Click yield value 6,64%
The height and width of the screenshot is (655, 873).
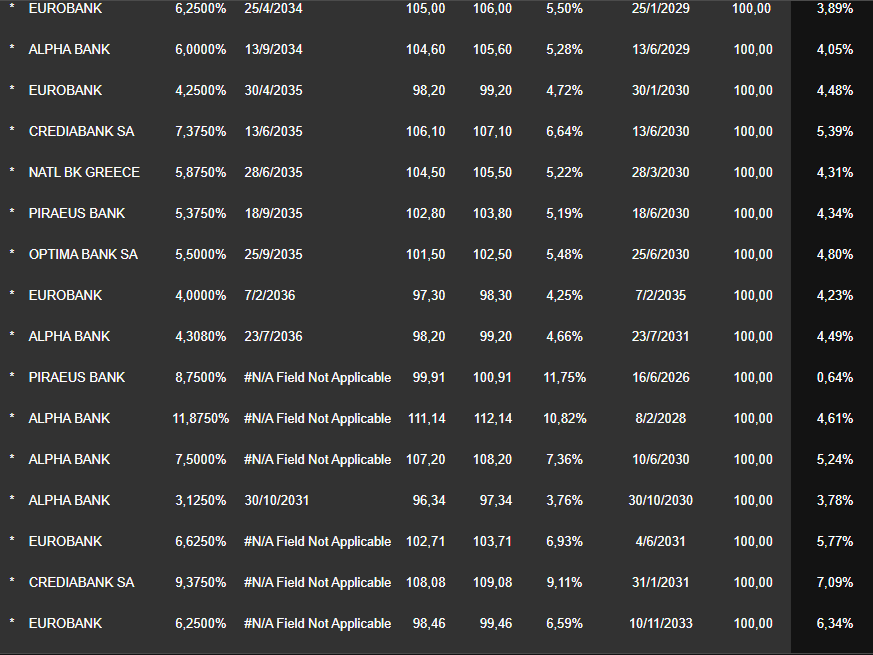coord(565,131)
